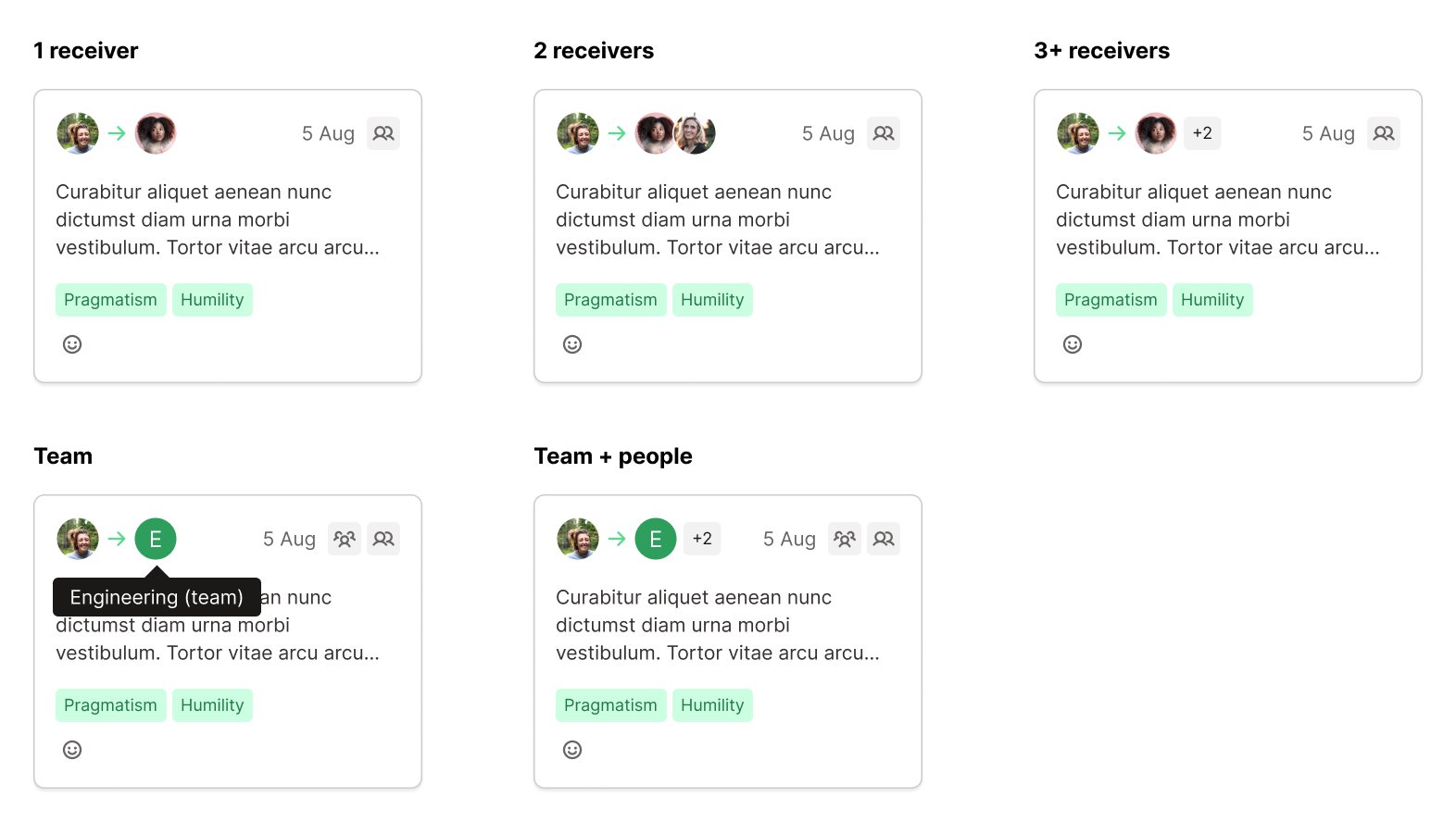Click the team group icon on Team card
The height and width of the screenshot is (822, 1456).
click(345, 539)
